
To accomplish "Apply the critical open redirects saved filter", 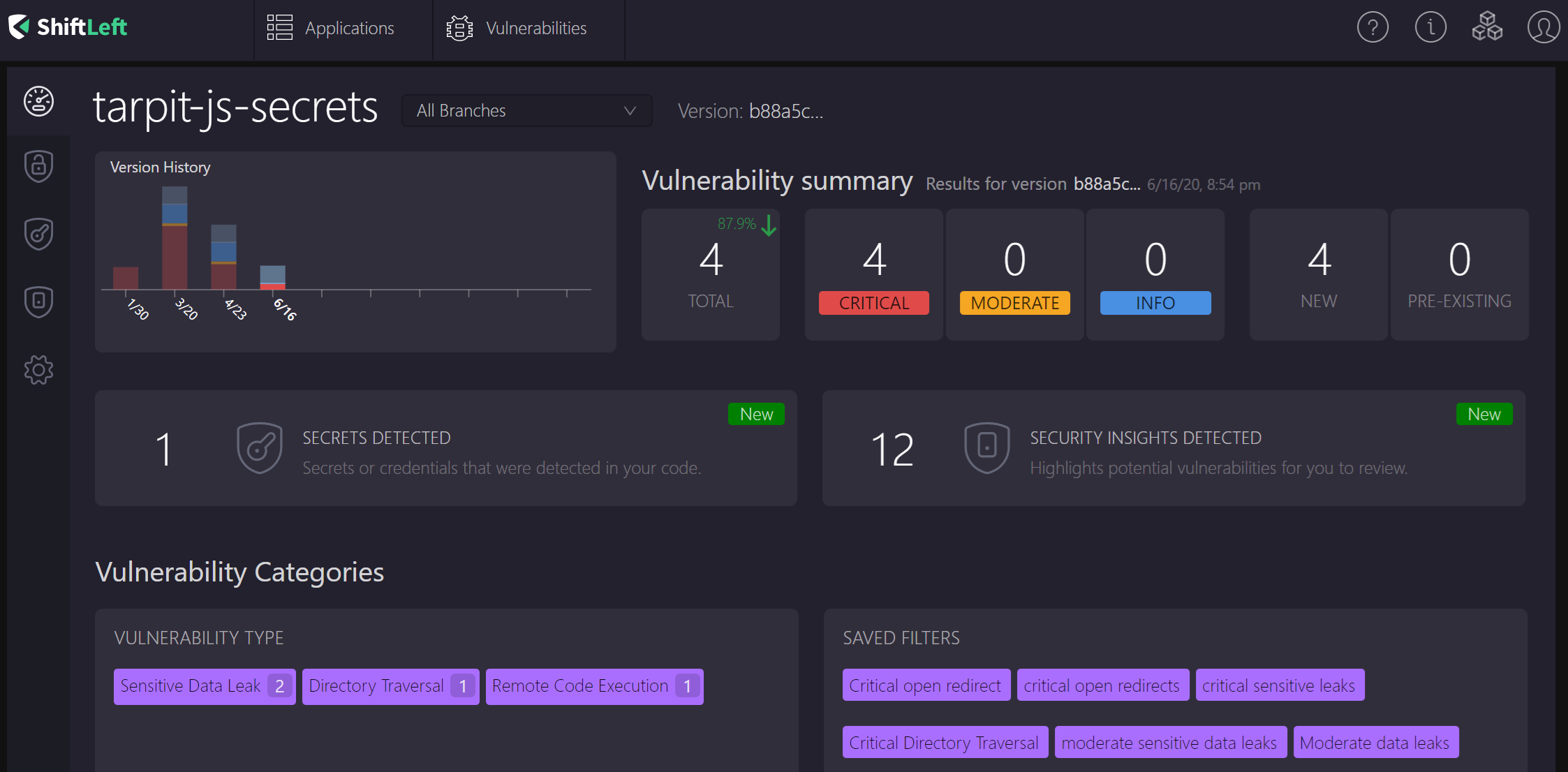I will click(1103, 685).
